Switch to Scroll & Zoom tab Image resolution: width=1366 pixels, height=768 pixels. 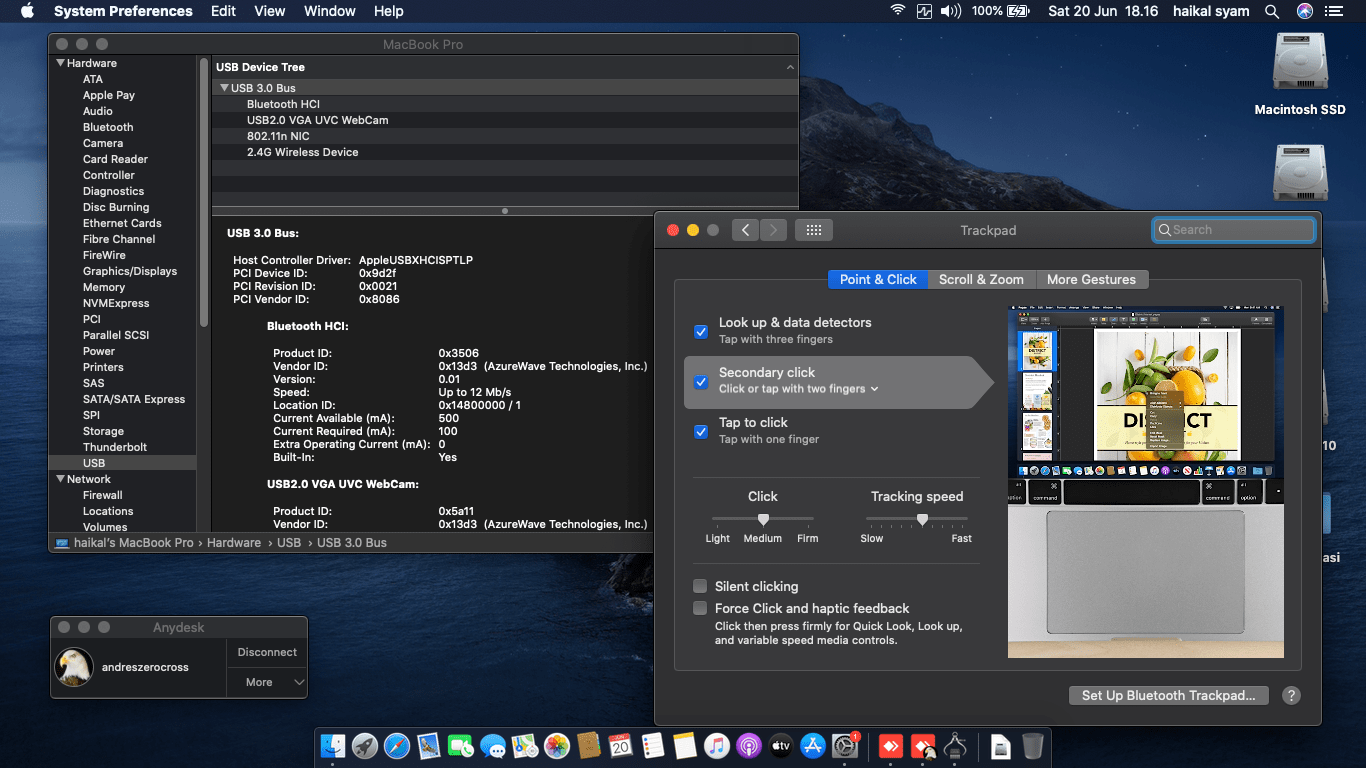click(981, 280)
